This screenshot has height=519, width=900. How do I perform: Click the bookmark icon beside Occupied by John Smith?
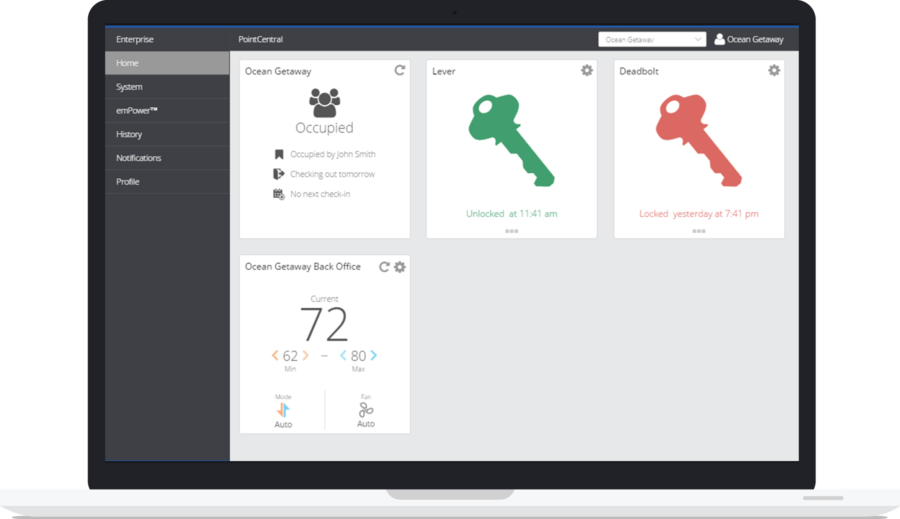(279, 154)
